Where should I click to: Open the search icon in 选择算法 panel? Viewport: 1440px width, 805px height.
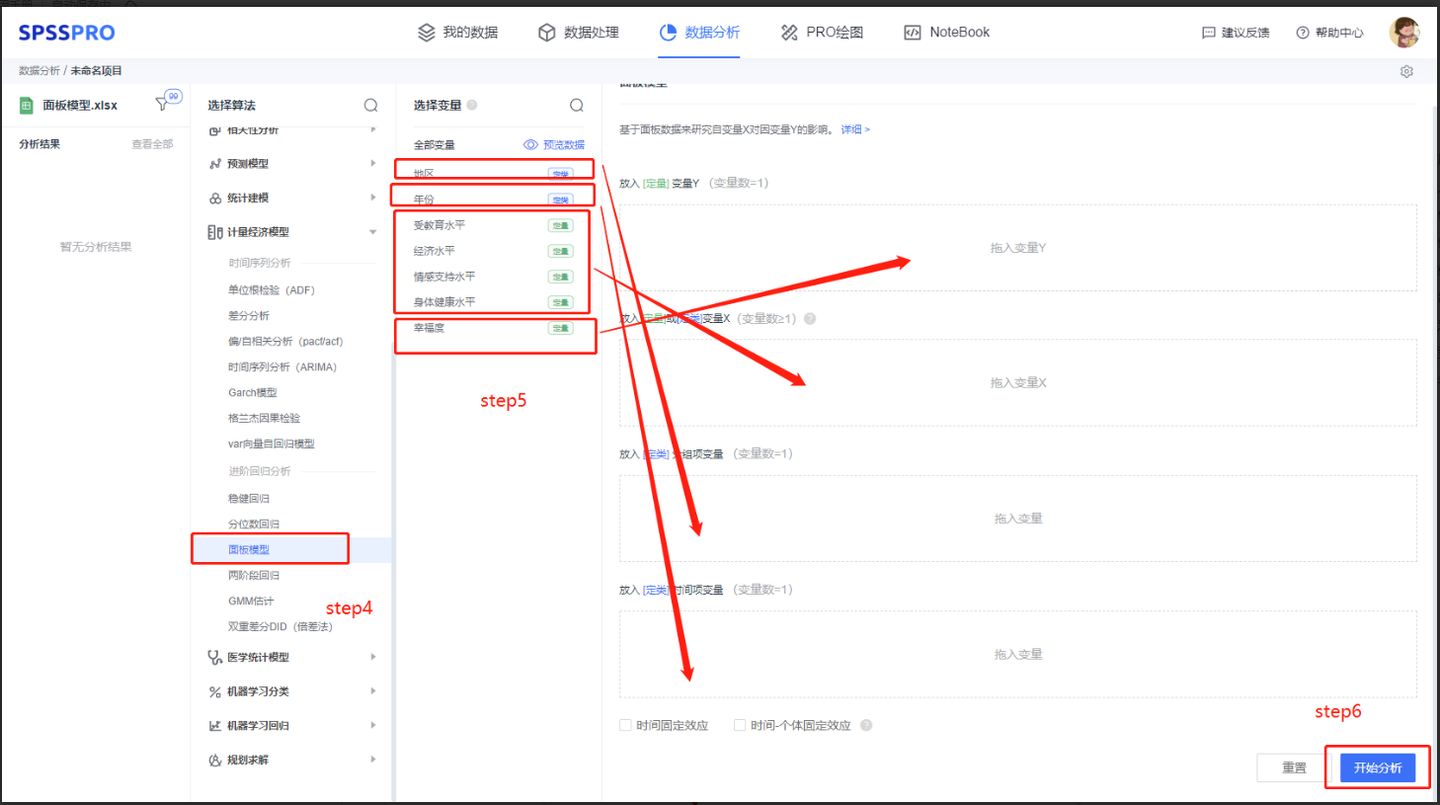370,104
